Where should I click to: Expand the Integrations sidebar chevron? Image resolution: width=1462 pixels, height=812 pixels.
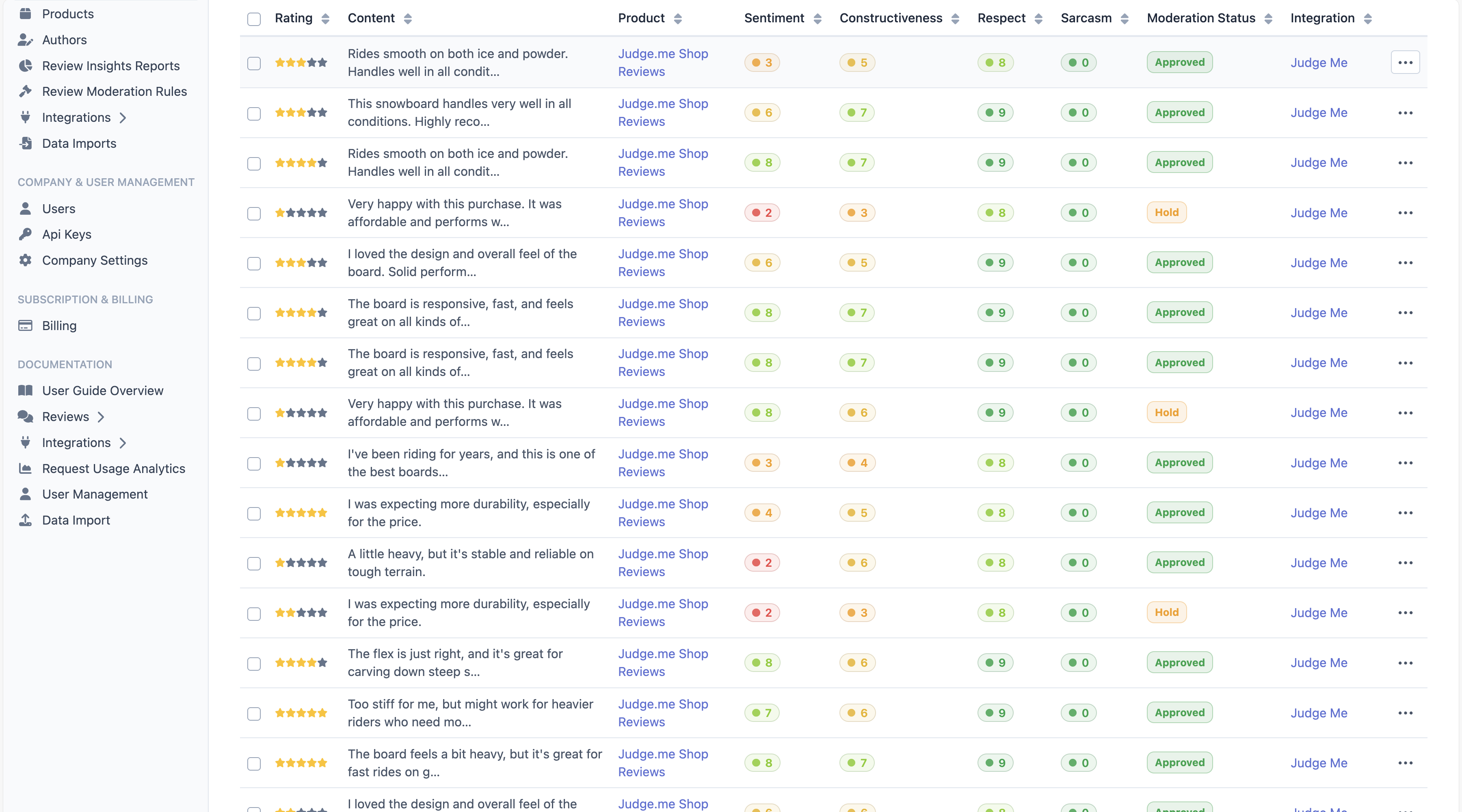pyautogui.click(x=123, y=117)
